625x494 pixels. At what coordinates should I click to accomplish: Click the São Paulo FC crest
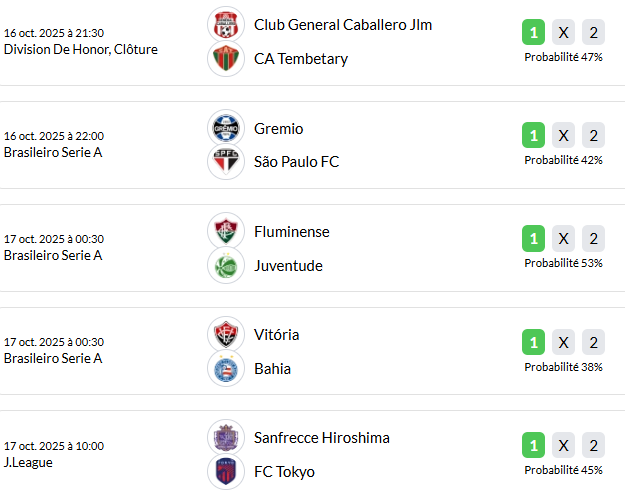[x=226, y=162]
